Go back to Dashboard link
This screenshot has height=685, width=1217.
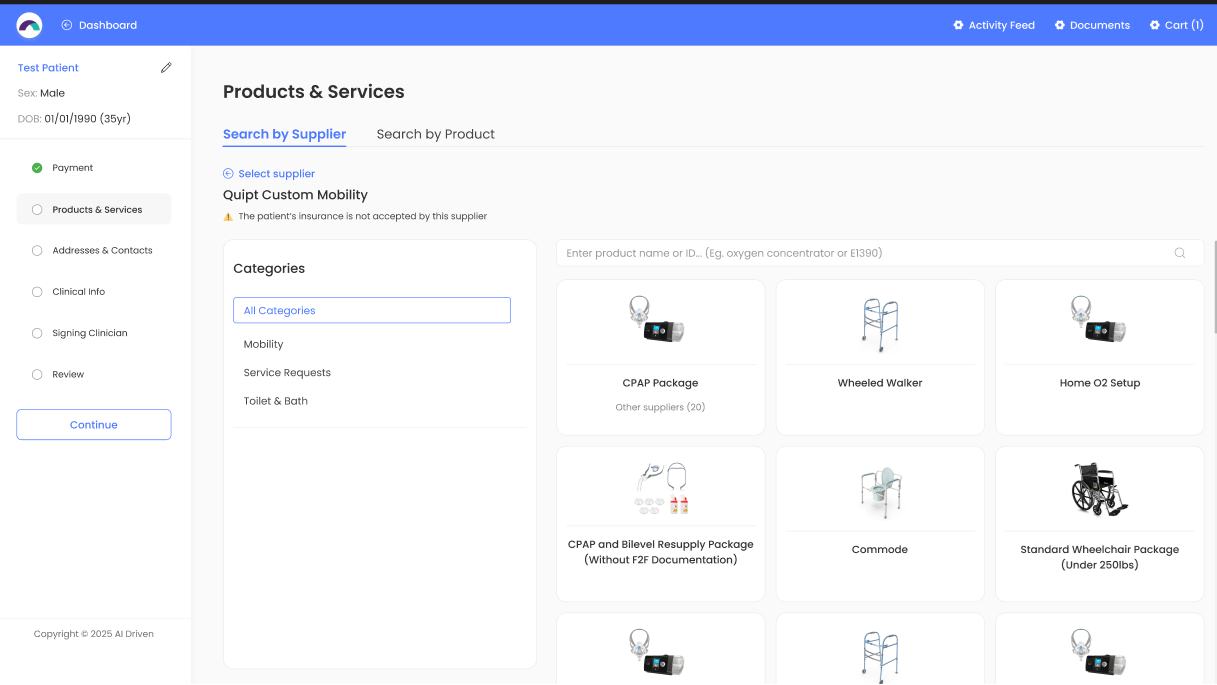pos(108,25)
